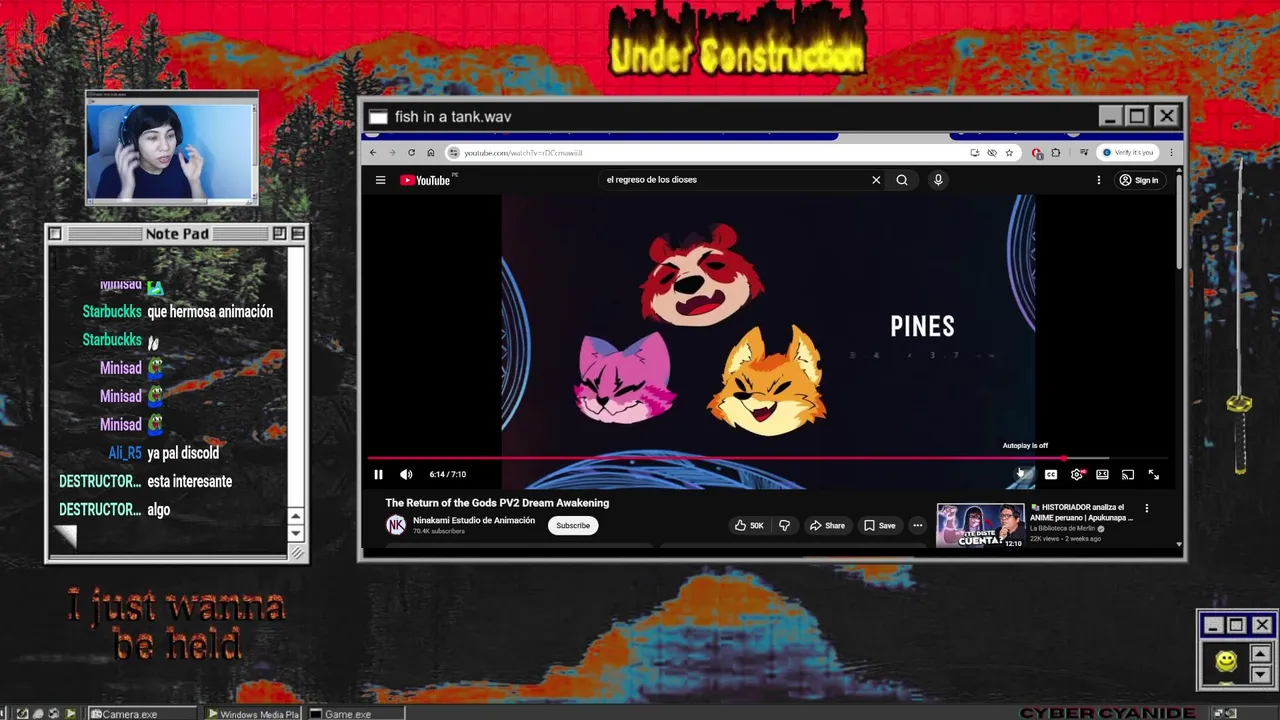
Task: Open the red extension icon in the toolbar
Action: click(x=1037, y=153)
